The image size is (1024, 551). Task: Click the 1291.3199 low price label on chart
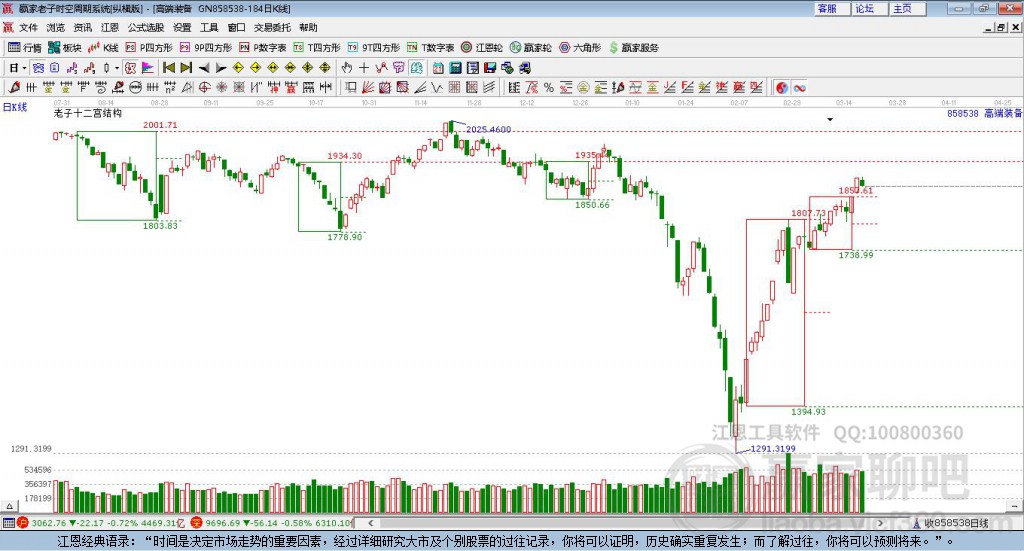pos(773,449)
